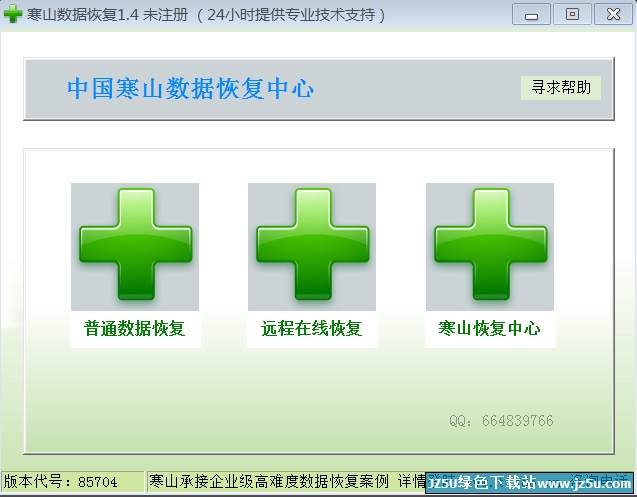Close the 寒山数据恢复 window
The height and width of the screenshot is (497, 637).
tap(613, 15)
